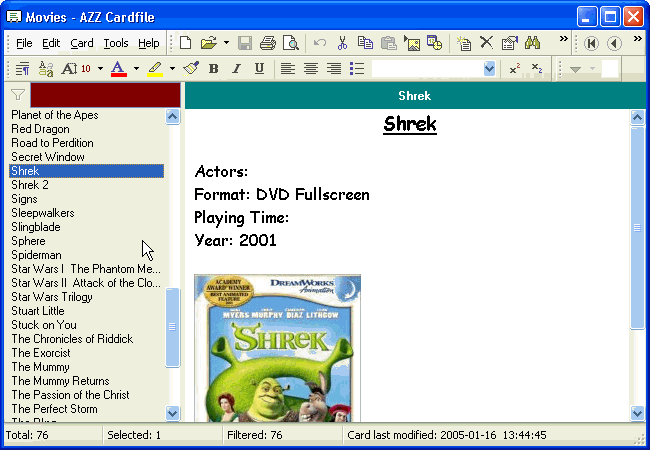Screen dimensions: 650x450
Task: Select the Star Wars Trilogy card
Action: click(86, 297)
